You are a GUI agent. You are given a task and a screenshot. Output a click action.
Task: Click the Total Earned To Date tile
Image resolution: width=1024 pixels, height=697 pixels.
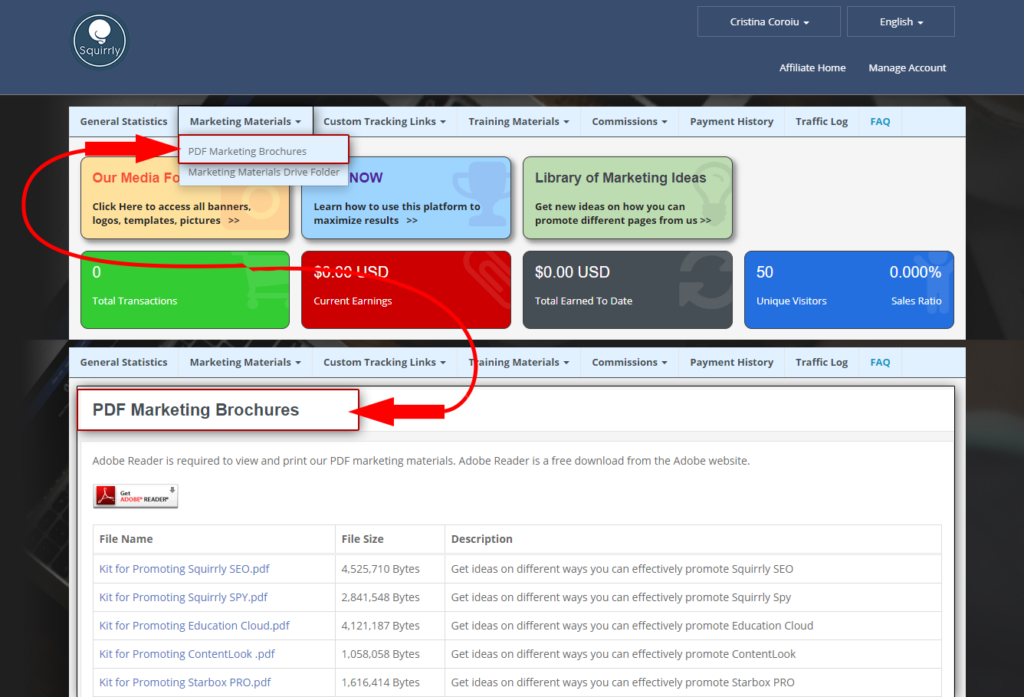pyautogui.click(x=628, y=289)
